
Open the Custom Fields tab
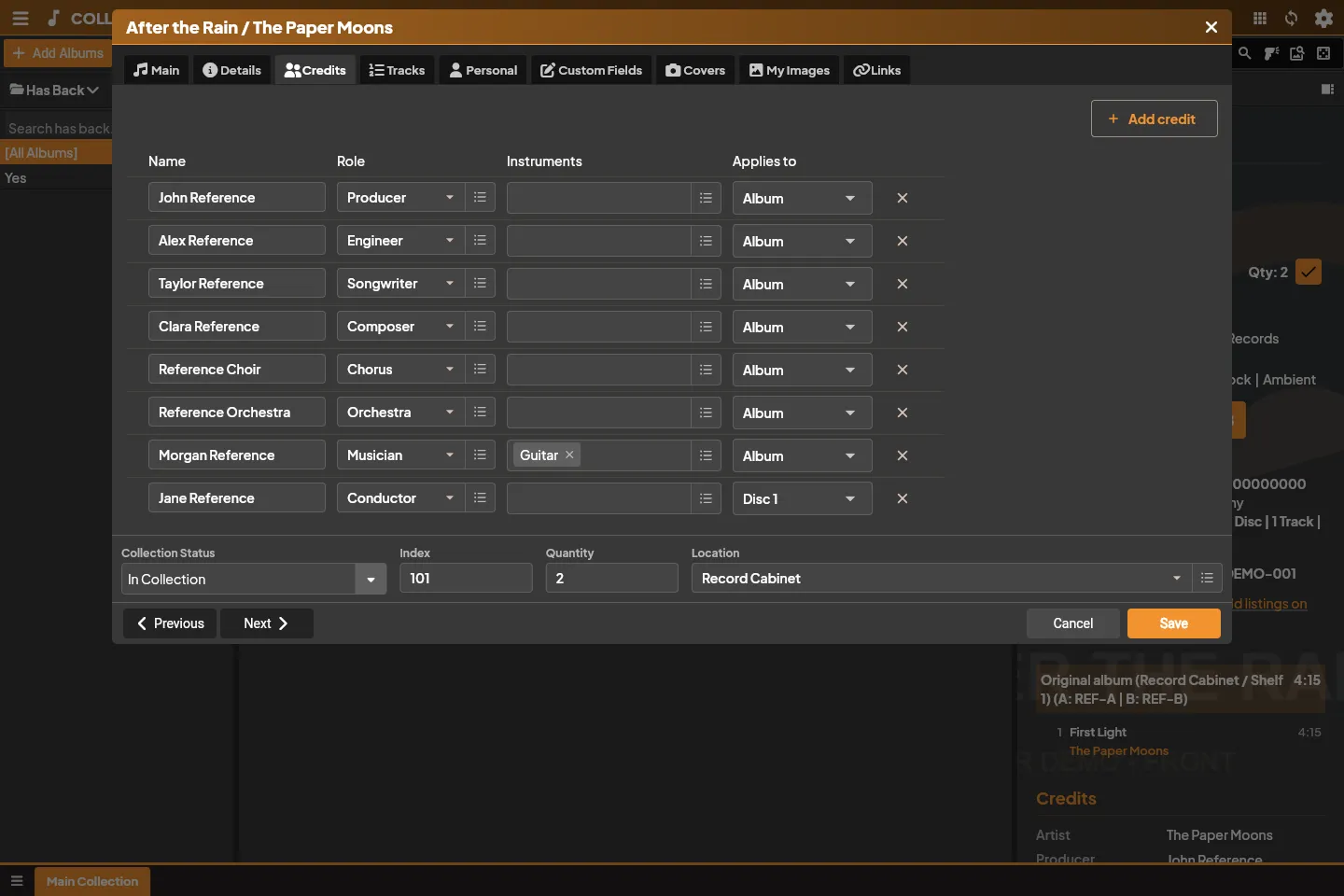coord(592,70)
